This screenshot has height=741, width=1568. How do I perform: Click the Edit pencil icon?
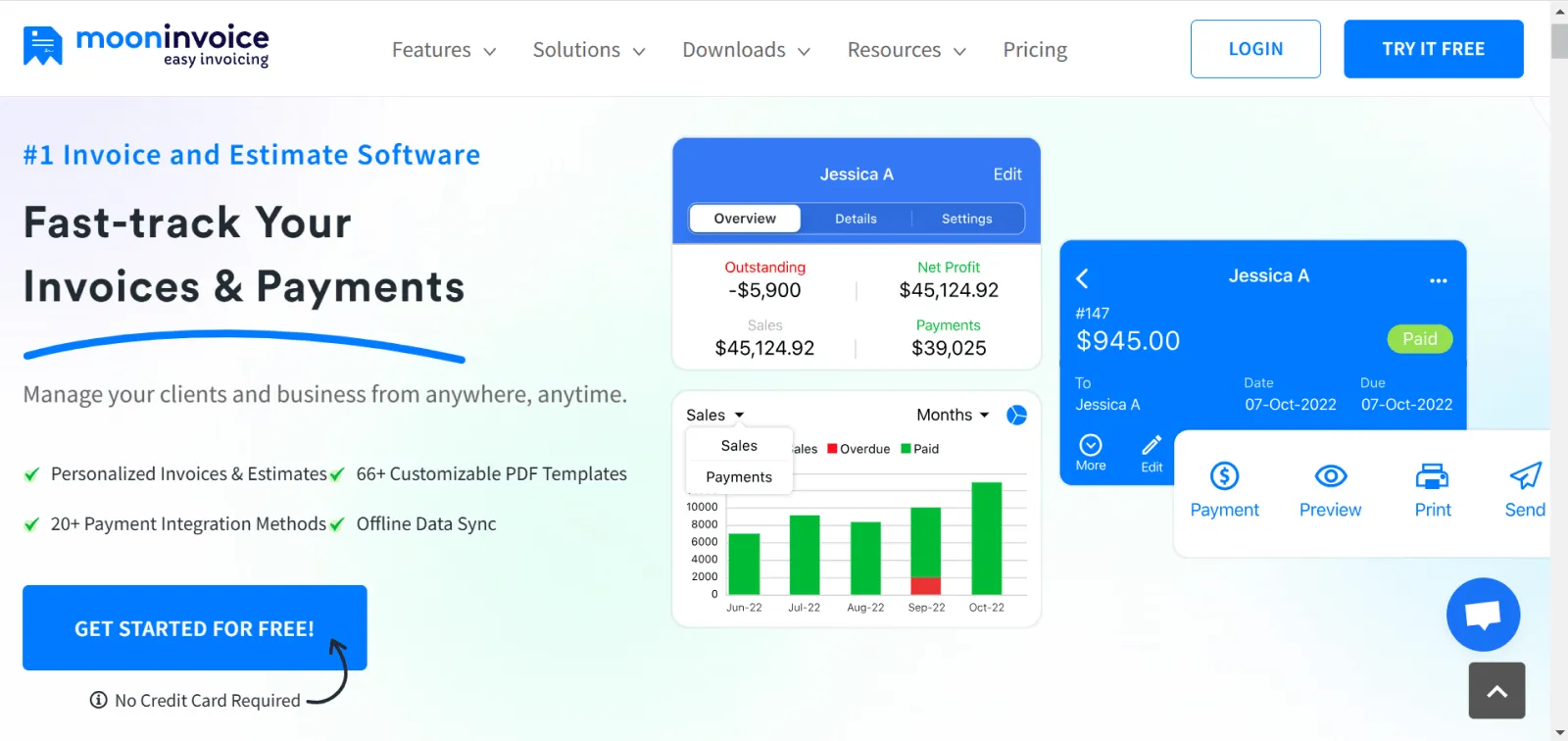coord(1151,445)
